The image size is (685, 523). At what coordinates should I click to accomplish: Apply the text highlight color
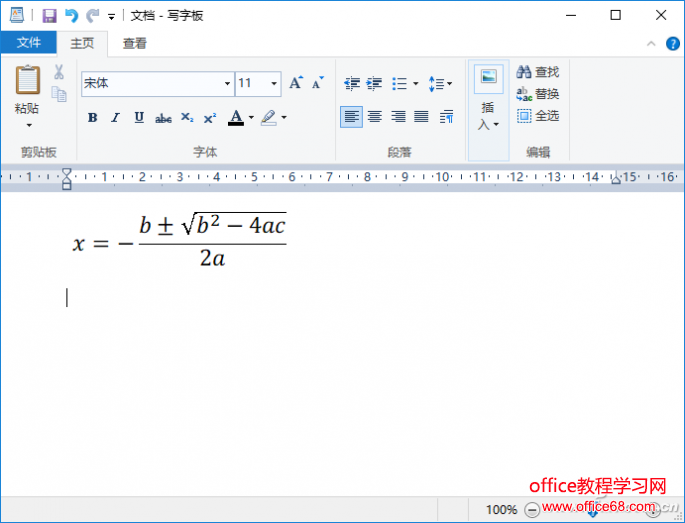(269, 118)
